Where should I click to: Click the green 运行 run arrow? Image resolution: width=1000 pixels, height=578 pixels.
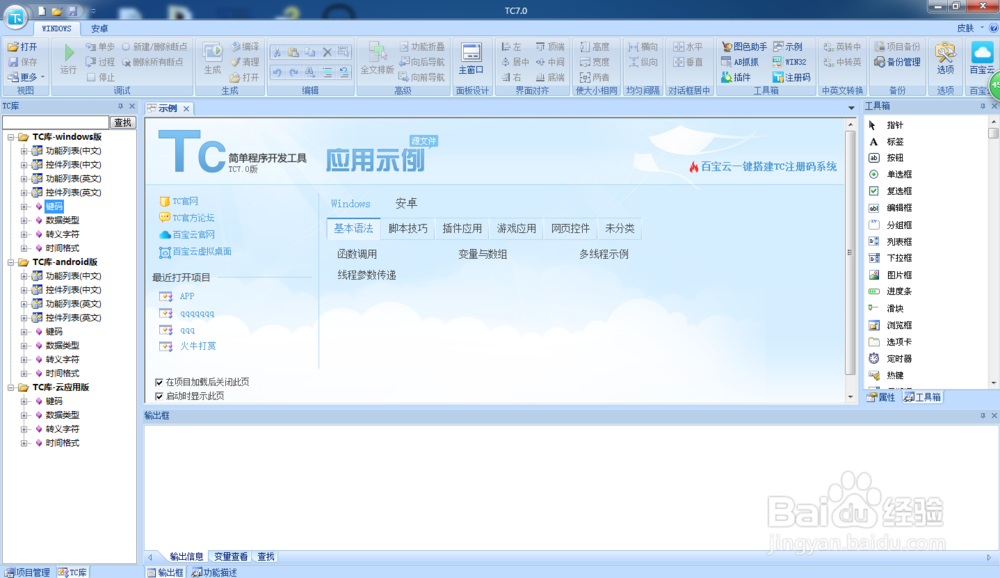click(68, 52)
